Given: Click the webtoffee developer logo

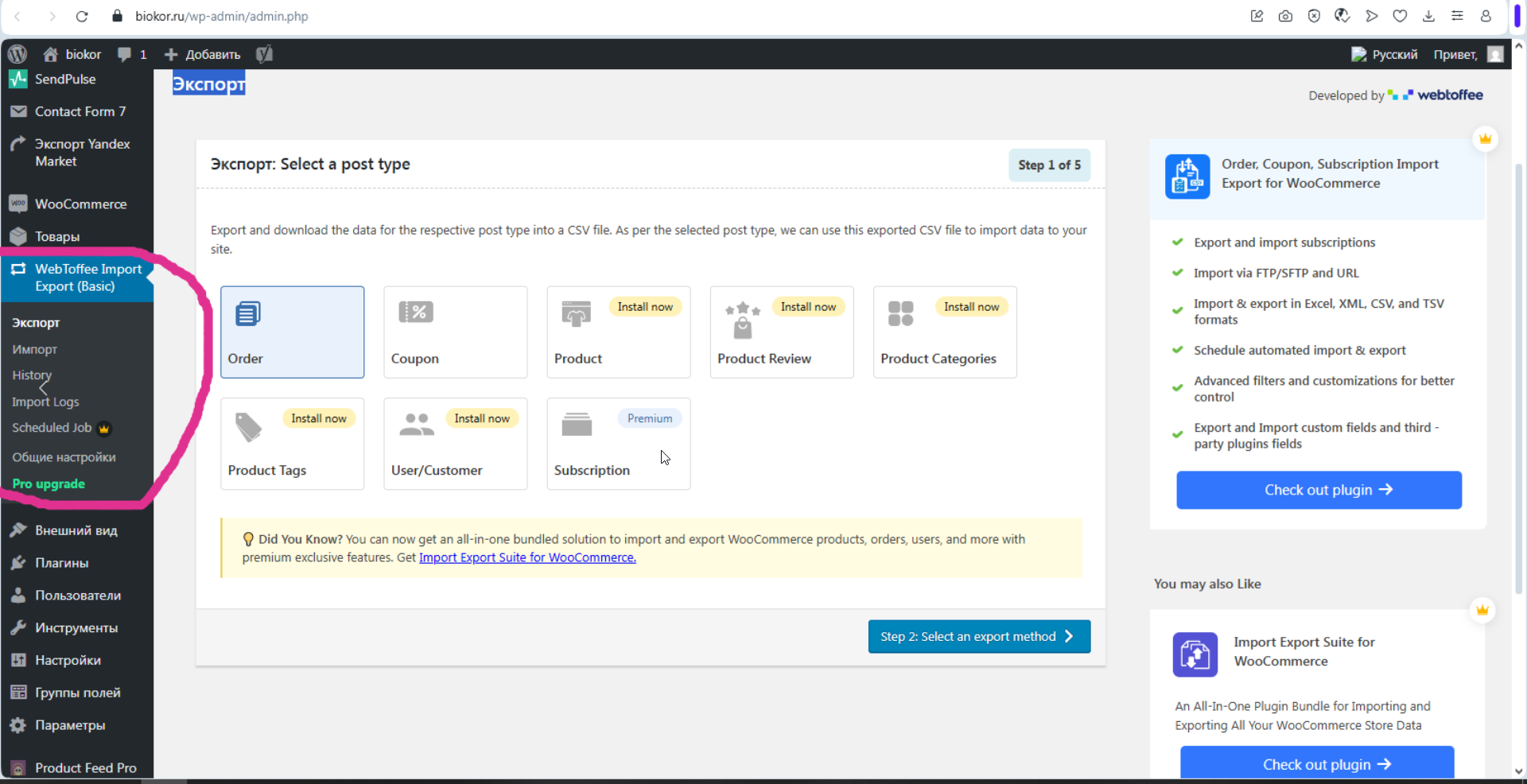Looking at the screenshot, I should [1436, 95].
